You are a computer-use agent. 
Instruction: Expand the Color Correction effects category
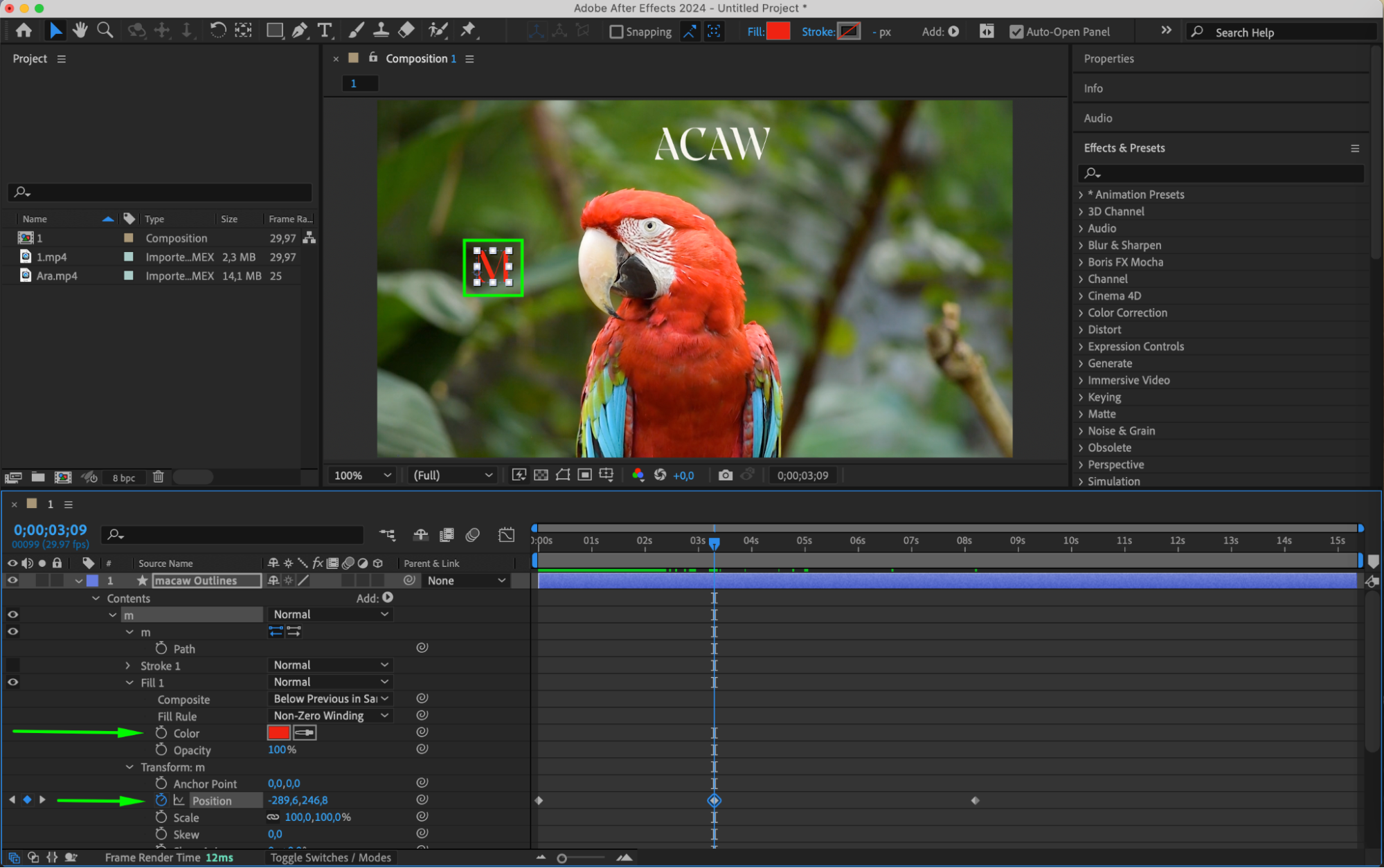tap(1126, 313)
